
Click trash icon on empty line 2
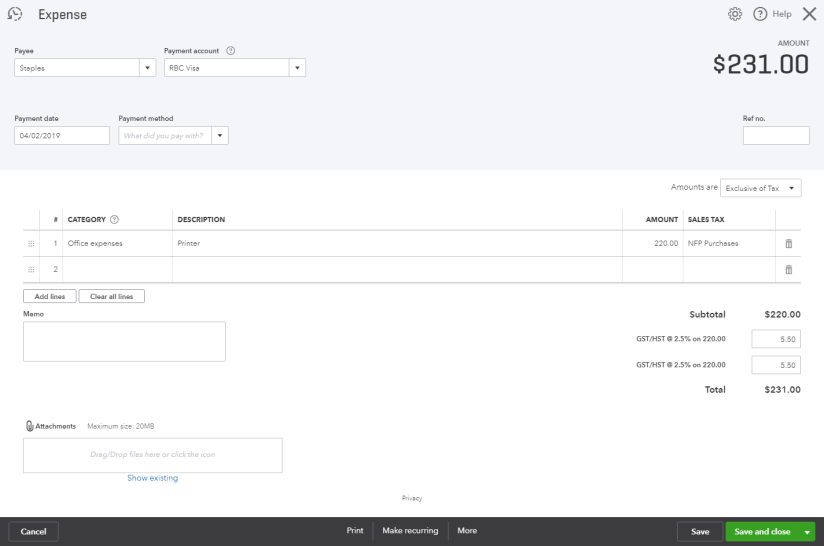click(x=788, y=270)
